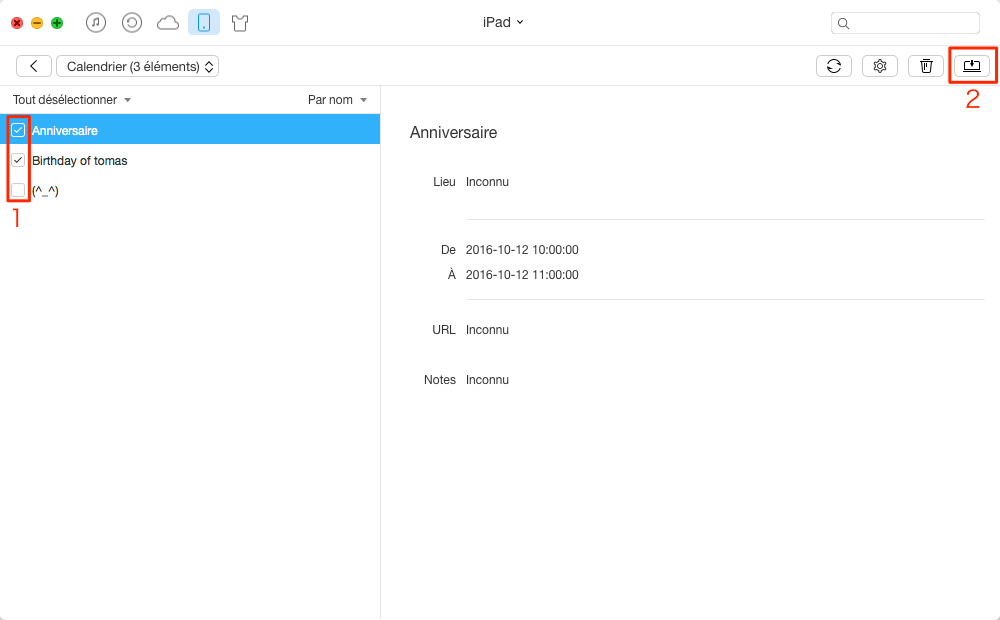Viewport: 1000px width, 620px height.
Task: Open the T-shirt skin icon
Action: [x=240, y=24]
